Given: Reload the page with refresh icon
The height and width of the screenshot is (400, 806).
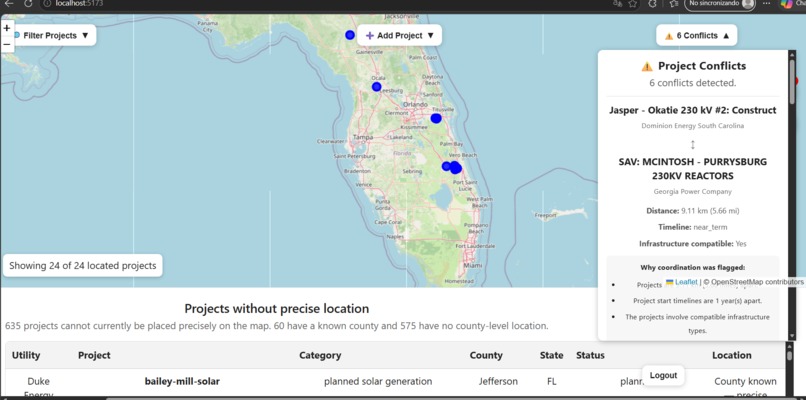Looking at the screenshot, I should click(28, 4).
